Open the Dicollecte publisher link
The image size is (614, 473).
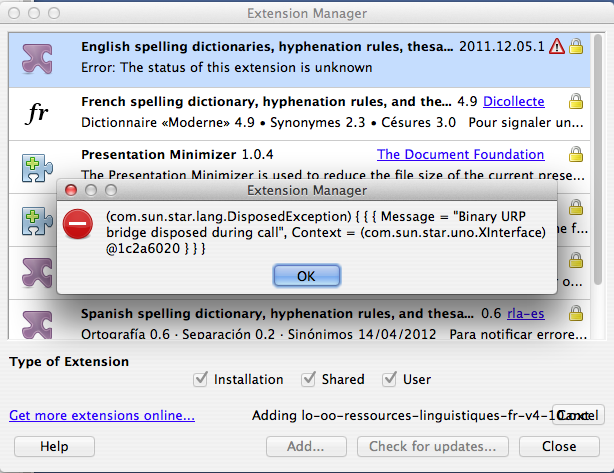click(x=515, y=102)
